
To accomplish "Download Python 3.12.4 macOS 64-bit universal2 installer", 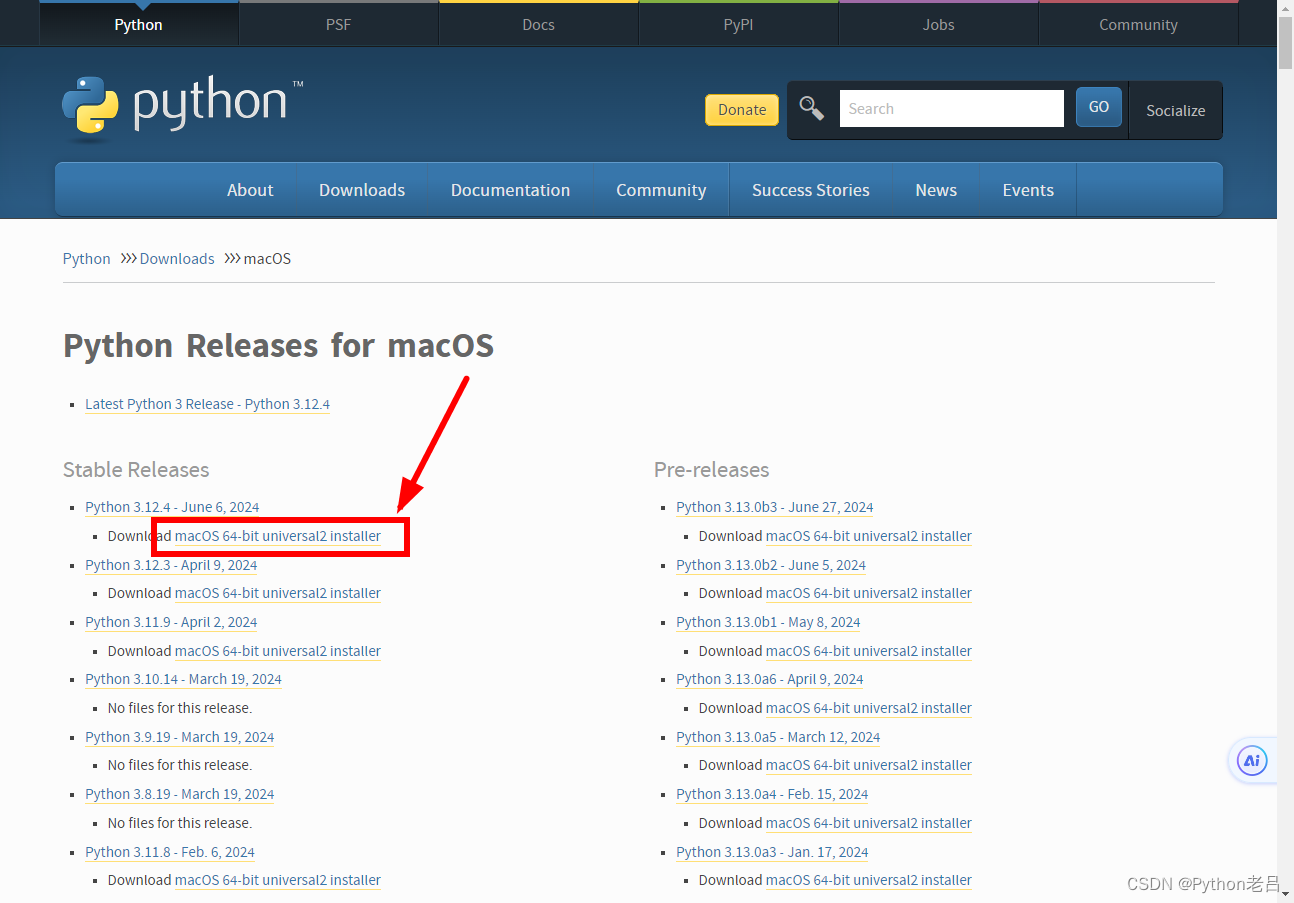I will tap(278, 536).
